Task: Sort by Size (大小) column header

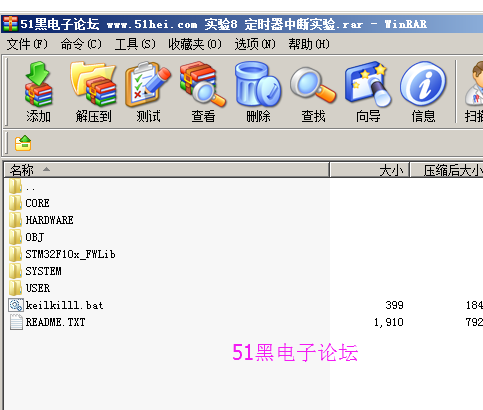Action: coord(370,170)
